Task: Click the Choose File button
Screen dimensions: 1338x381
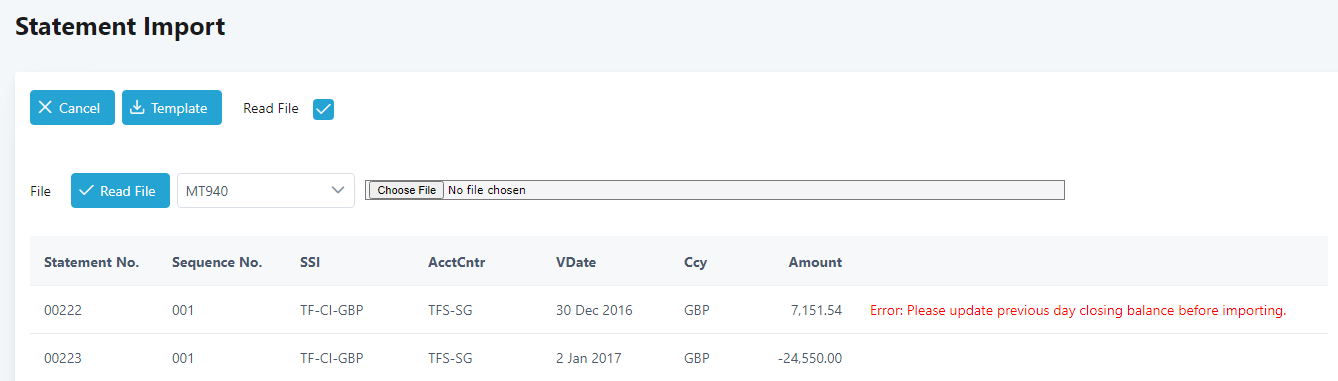Action: pos(405,190)
